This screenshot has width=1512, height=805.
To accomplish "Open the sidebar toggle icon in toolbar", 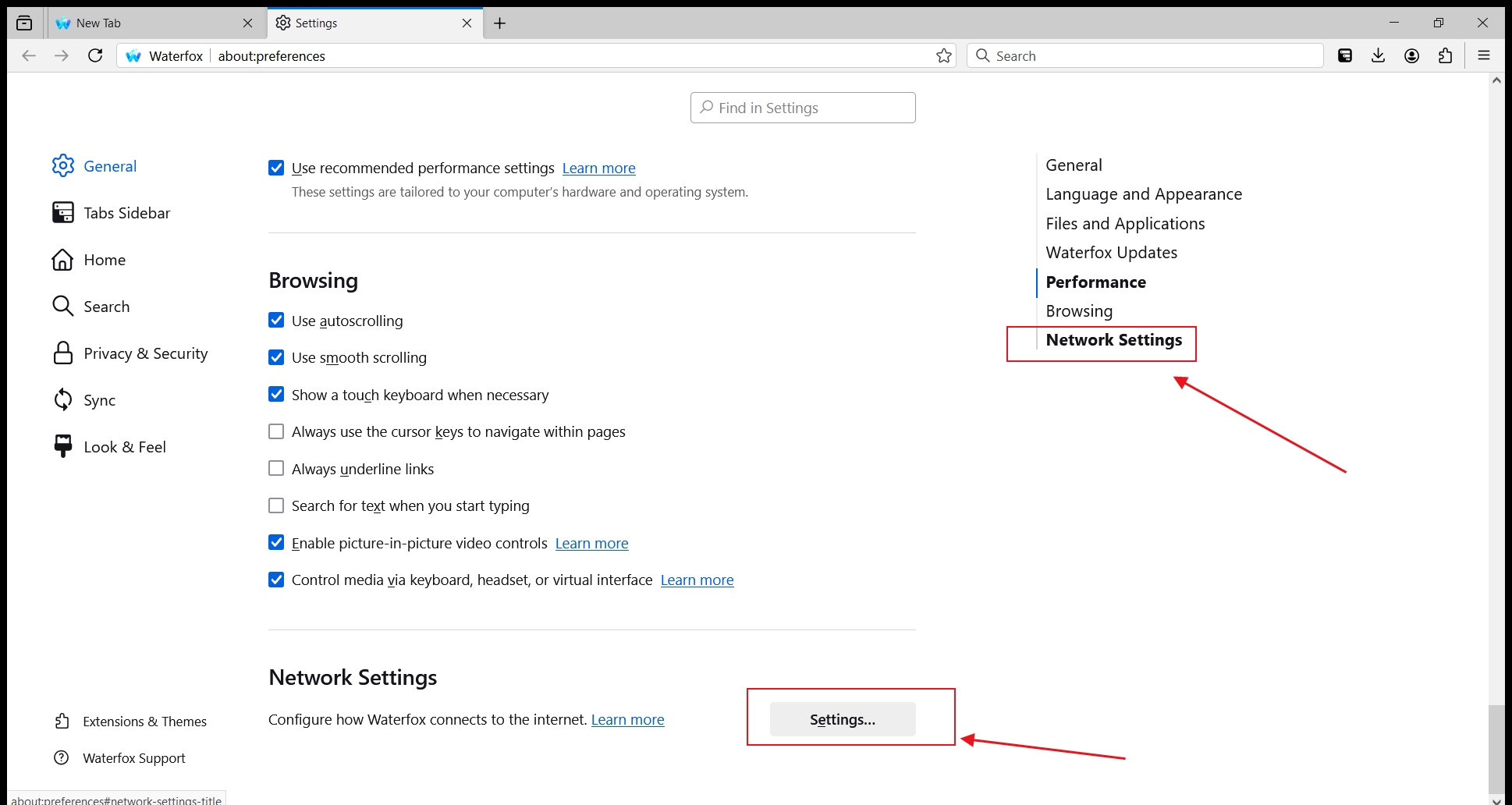I will [1345, 55].
